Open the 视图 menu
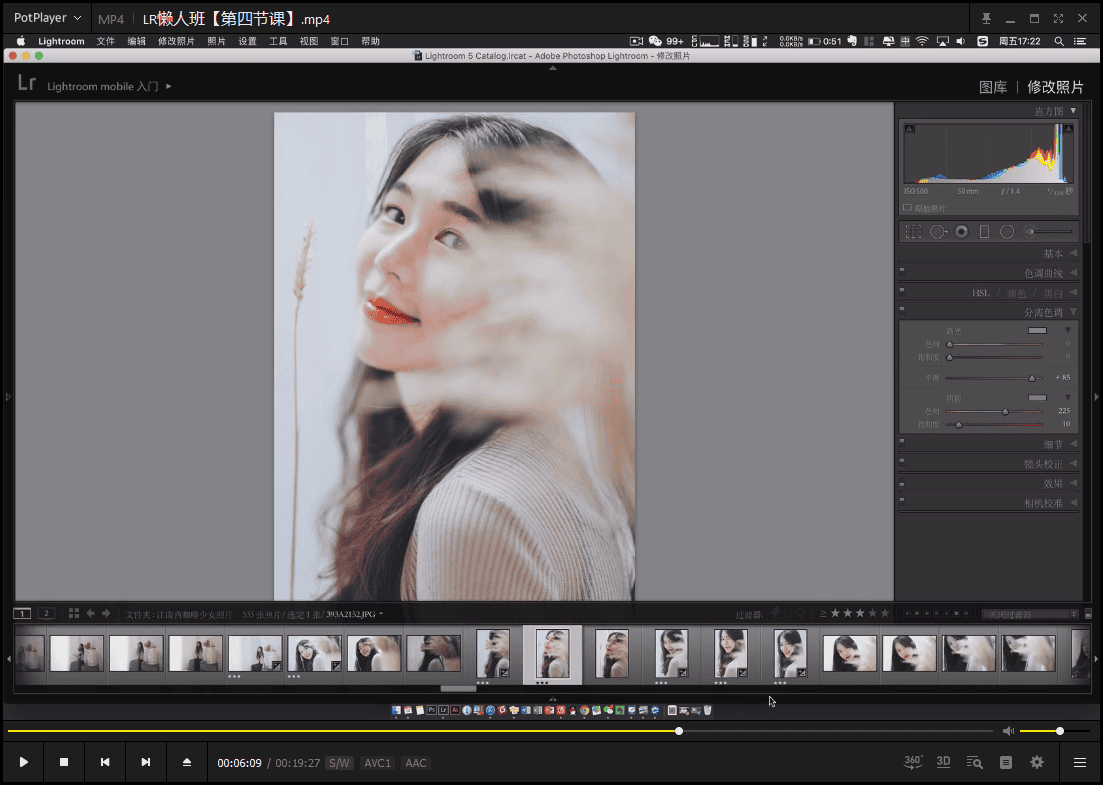 [x=309, y=42]
